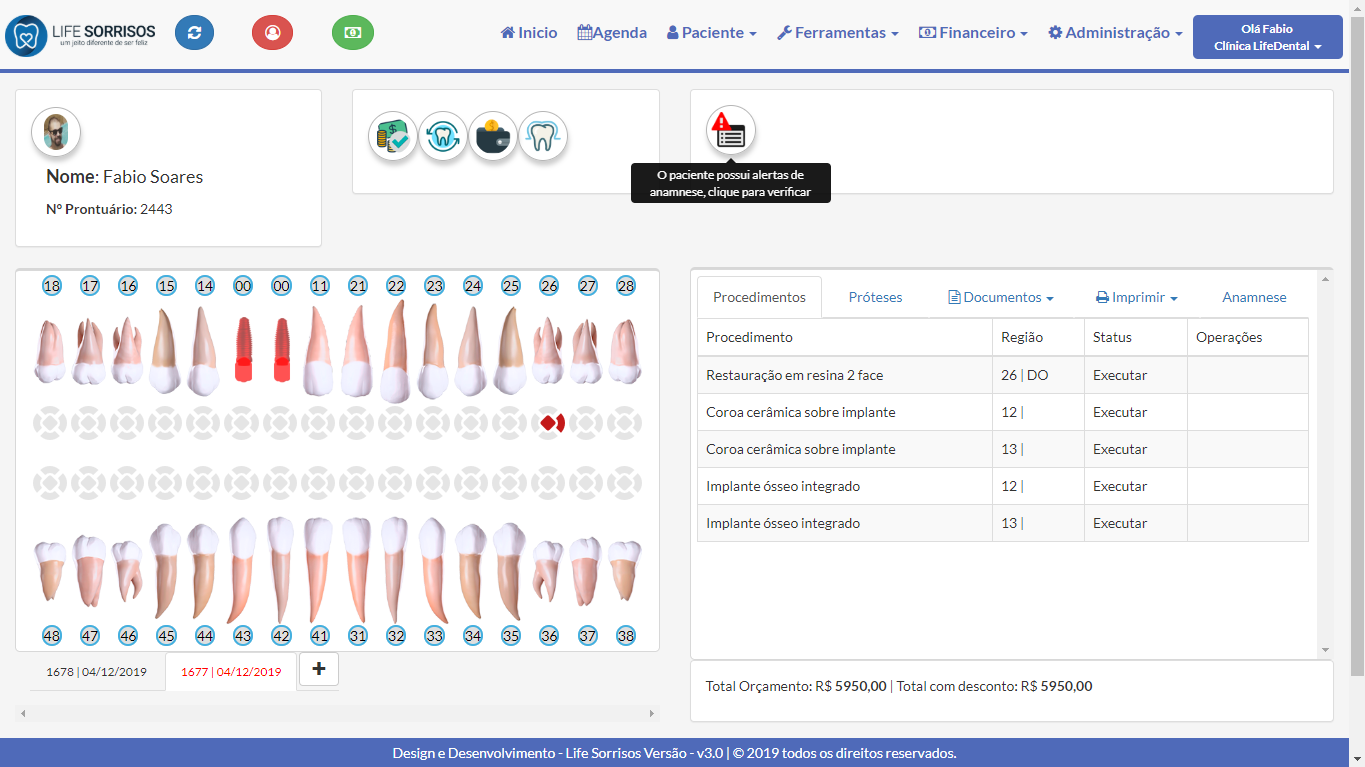Switch to the Próteses tab
The image size is (1365, 767).
[875, 297]
